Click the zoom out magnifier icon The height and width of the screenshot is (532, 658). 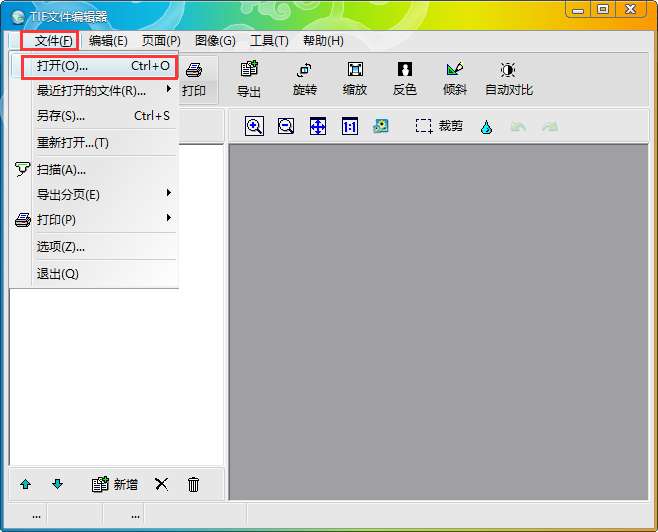tap(286, 127)
